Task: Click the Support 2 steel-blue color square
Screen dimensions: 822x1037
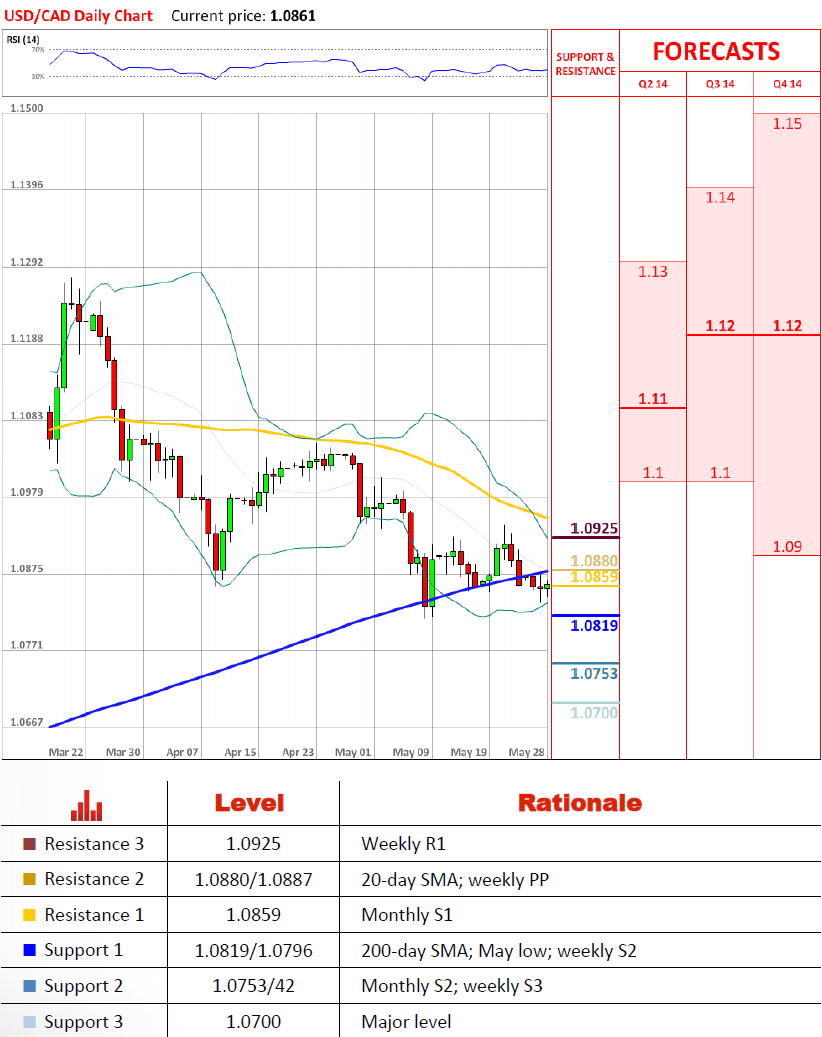Action: click(29, 985)
